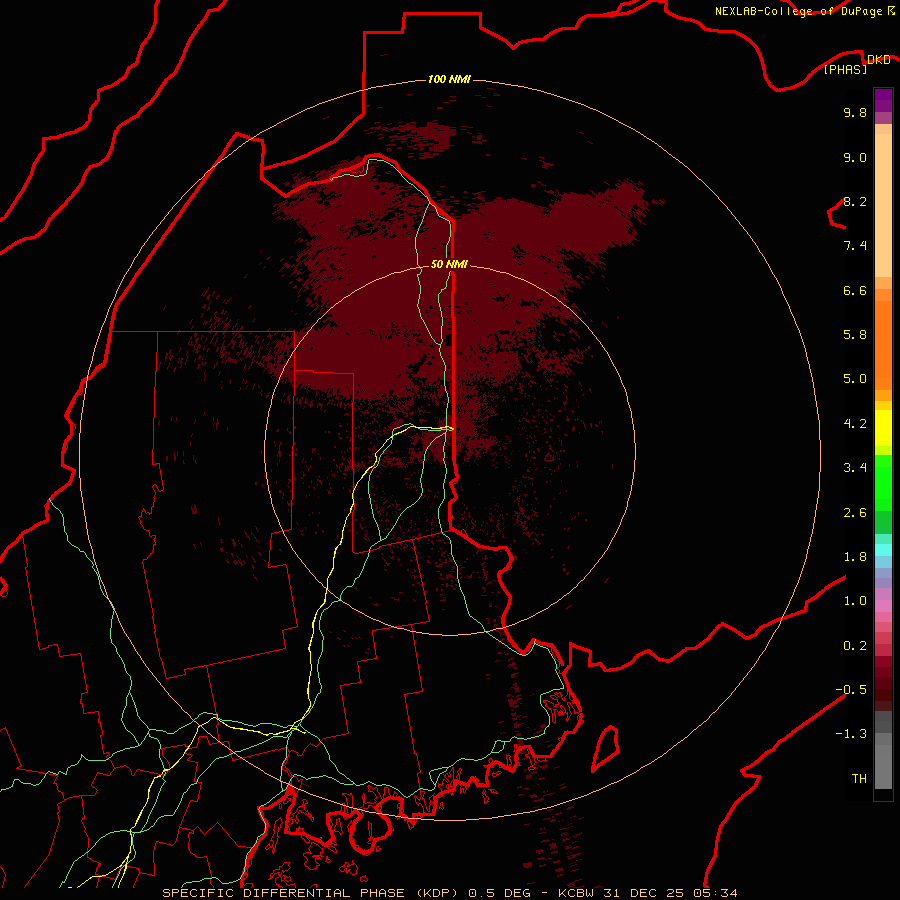This screenshot has height=900, width=900.
Task: Click the Specific Differential Phase KDP title
Action: point(311,893)
